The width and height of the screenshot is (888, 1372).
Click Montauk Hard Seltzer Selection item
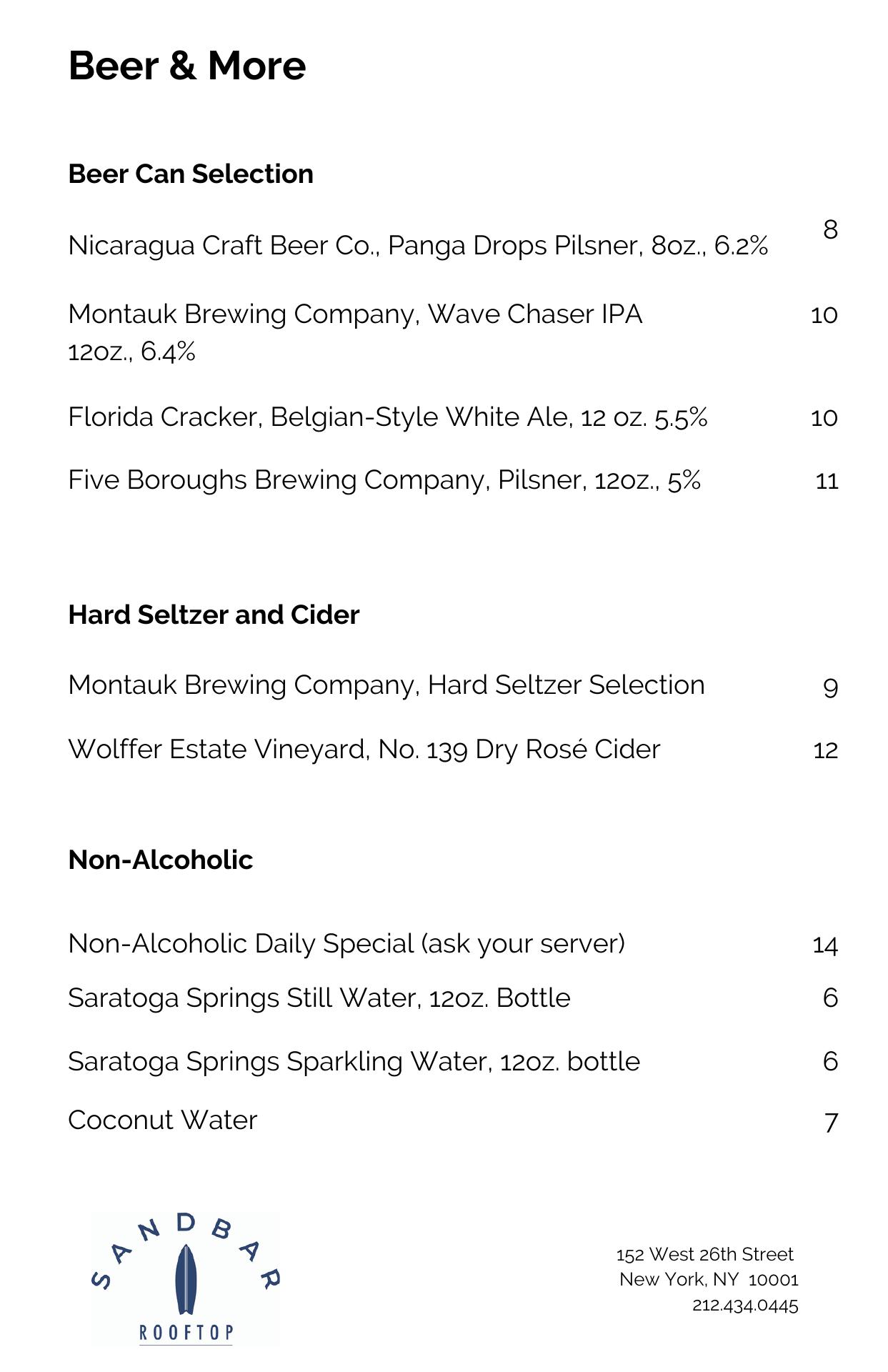[x=386, y=685]
